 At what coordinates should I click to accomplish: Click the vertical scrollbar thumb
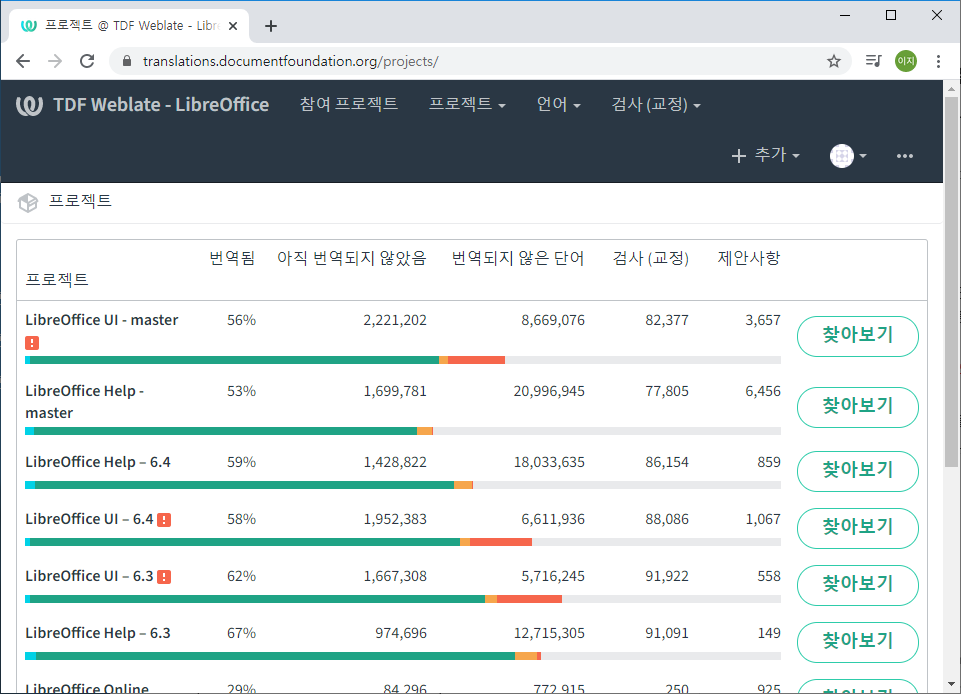click(951, 282)
